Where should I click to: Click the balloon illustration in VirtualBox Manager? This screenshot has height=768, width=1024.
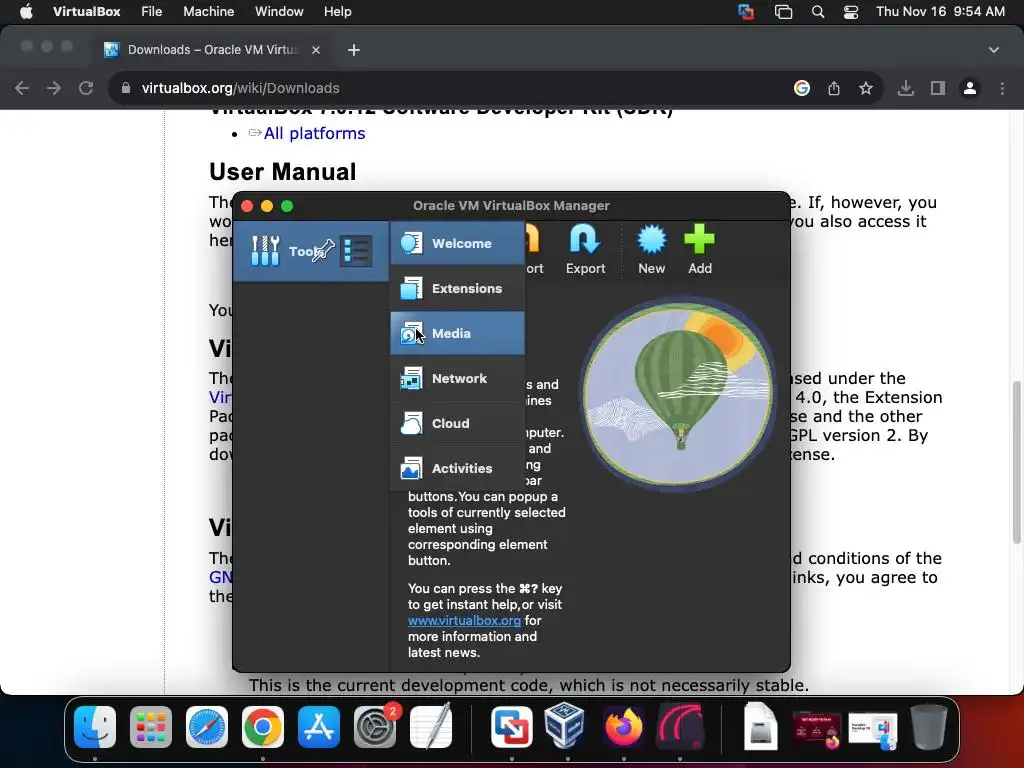(x=678, y=394)
